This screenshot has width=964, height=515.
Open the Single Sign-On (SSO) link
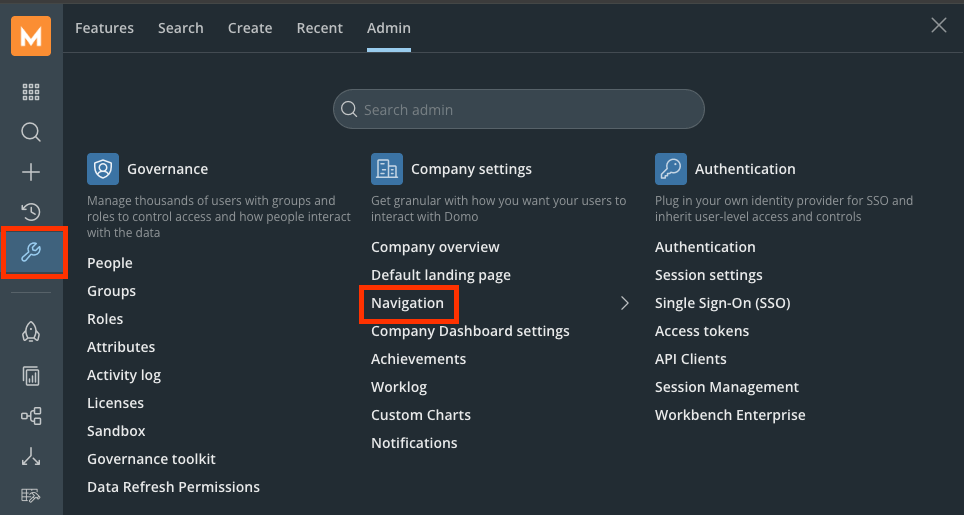pyautogui.click(x=722, y=303)
